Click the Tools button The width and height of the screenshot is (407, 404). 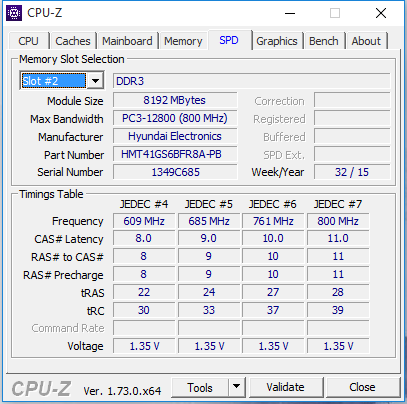pos(200,388)
